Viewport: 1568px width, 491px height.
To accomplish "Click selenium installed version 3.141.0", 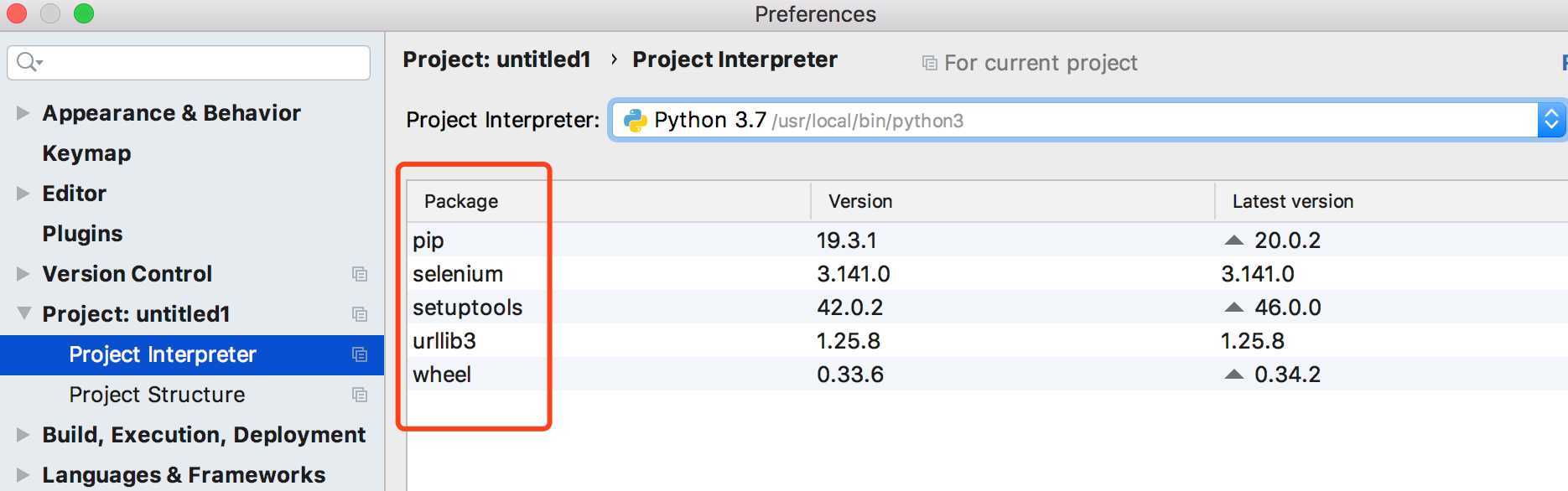I will (x=854, y=274).
